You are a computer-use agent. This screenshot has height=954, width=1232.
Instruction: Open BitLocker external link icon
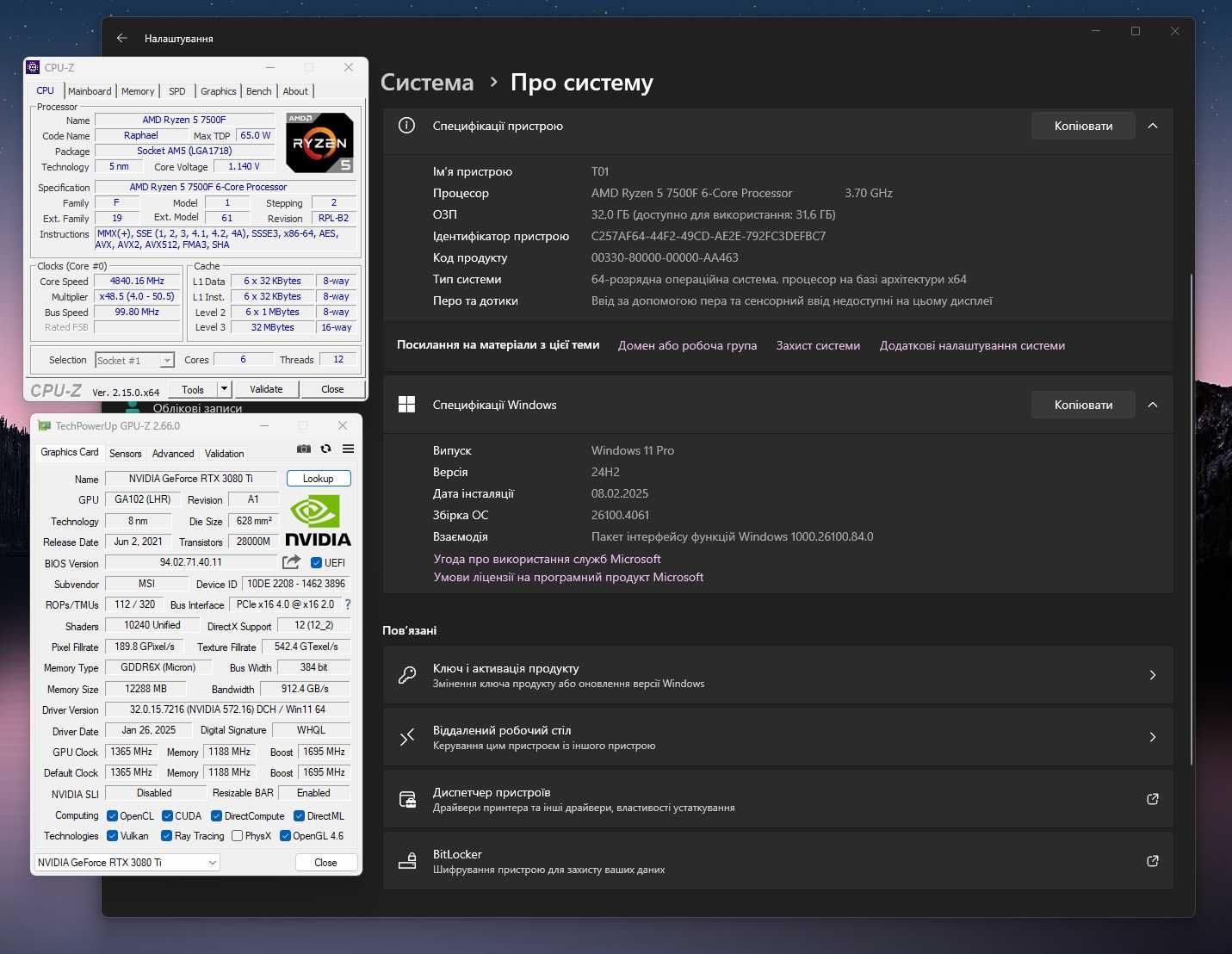click(x=1153, y=861)
